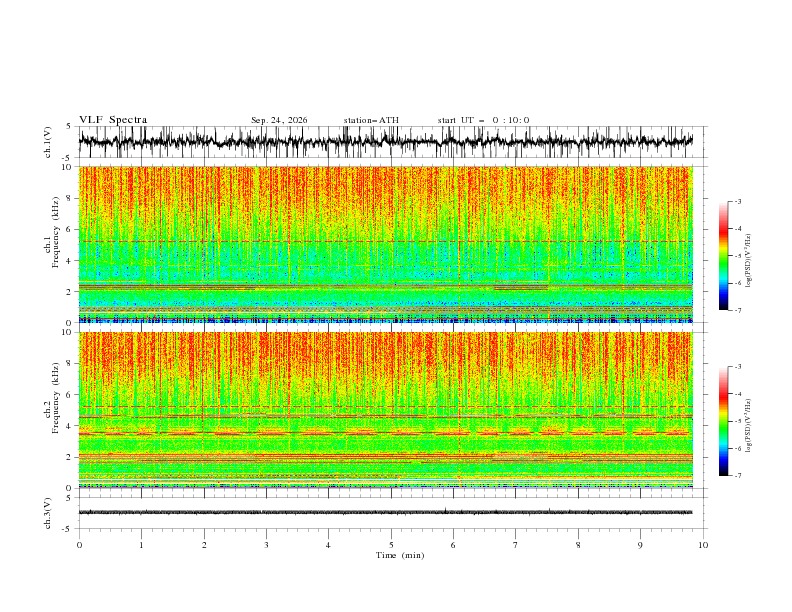Click the 5 minute tick label
The width and height of the screenshot is (792, 612).
[x=391, y=545]
